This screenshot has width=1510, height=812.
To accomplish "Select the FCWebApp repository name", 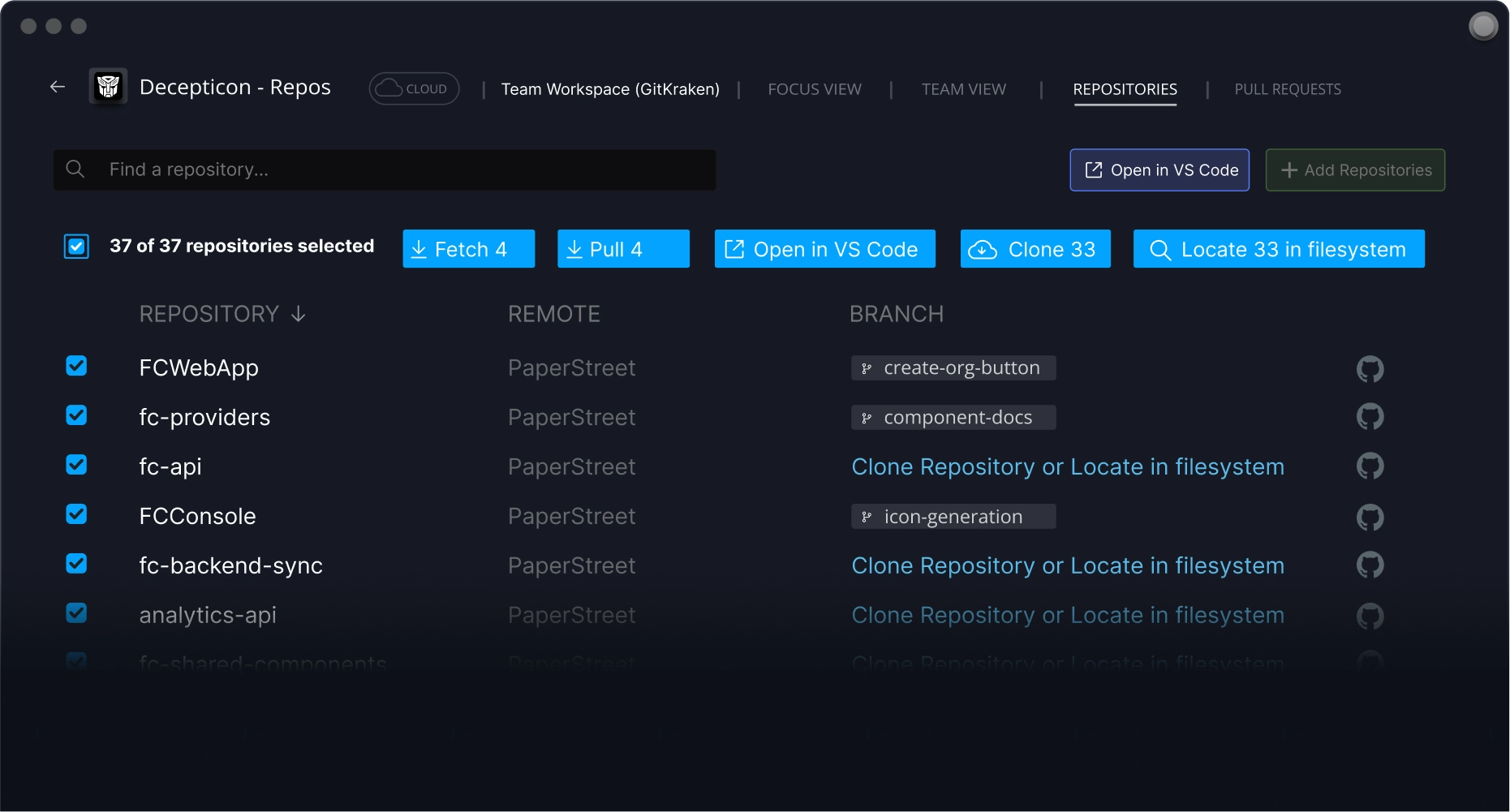I will 199,368.
